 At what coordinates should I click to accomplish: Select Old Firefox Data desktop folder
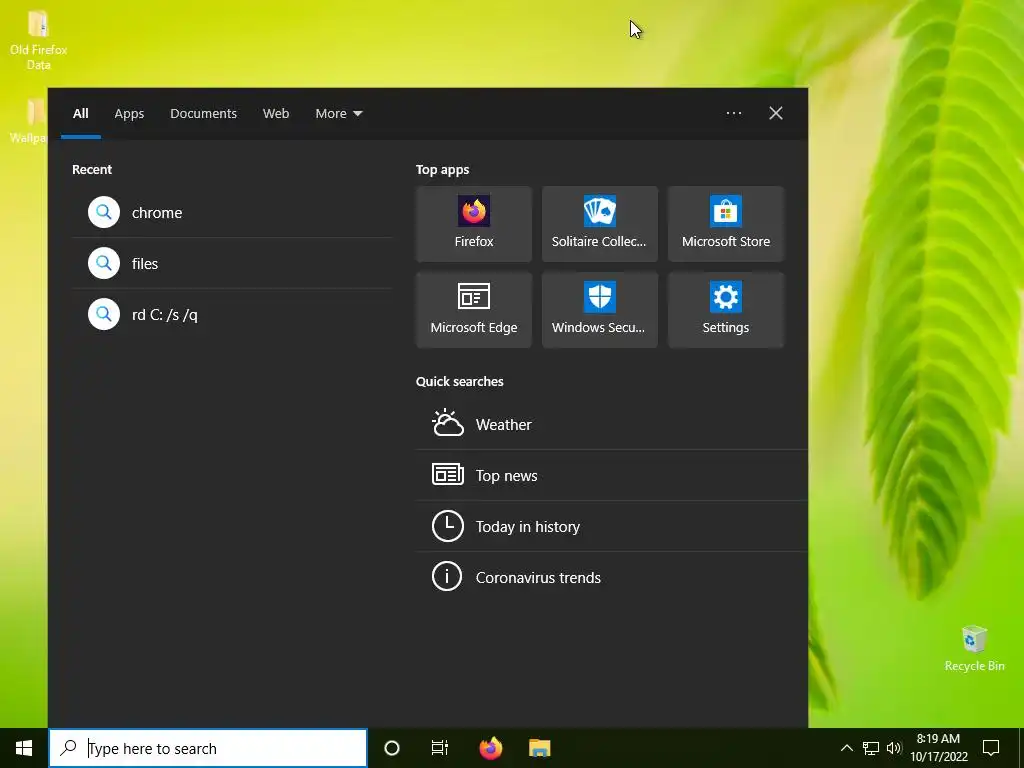[x=38, y=40]
